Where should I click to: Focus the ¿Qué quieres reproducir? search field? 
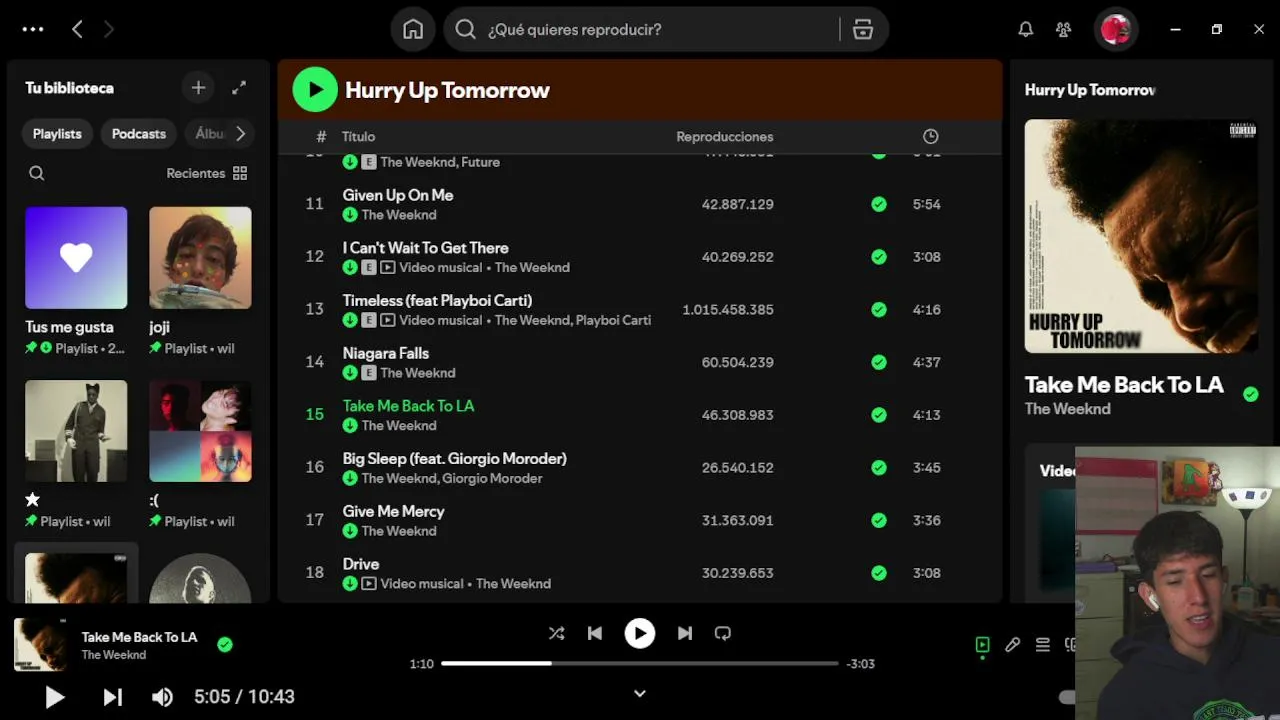coord(660,30)
